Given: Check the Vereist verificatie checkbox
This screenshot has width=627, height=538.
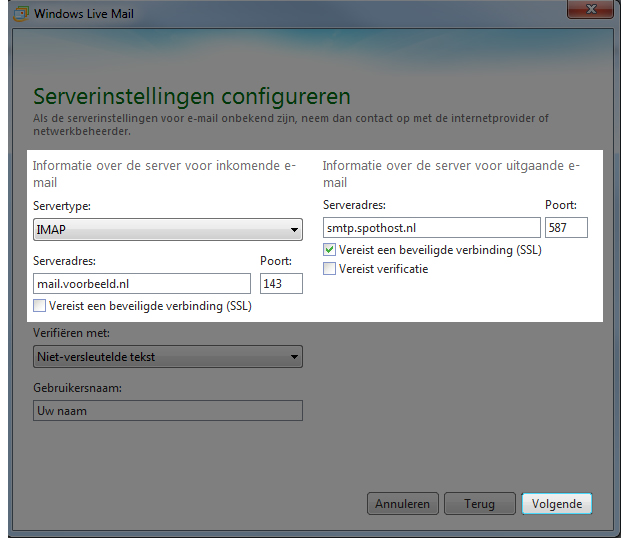Looking at the screenshot, I should pyautogui.click(x=329, y=268).
